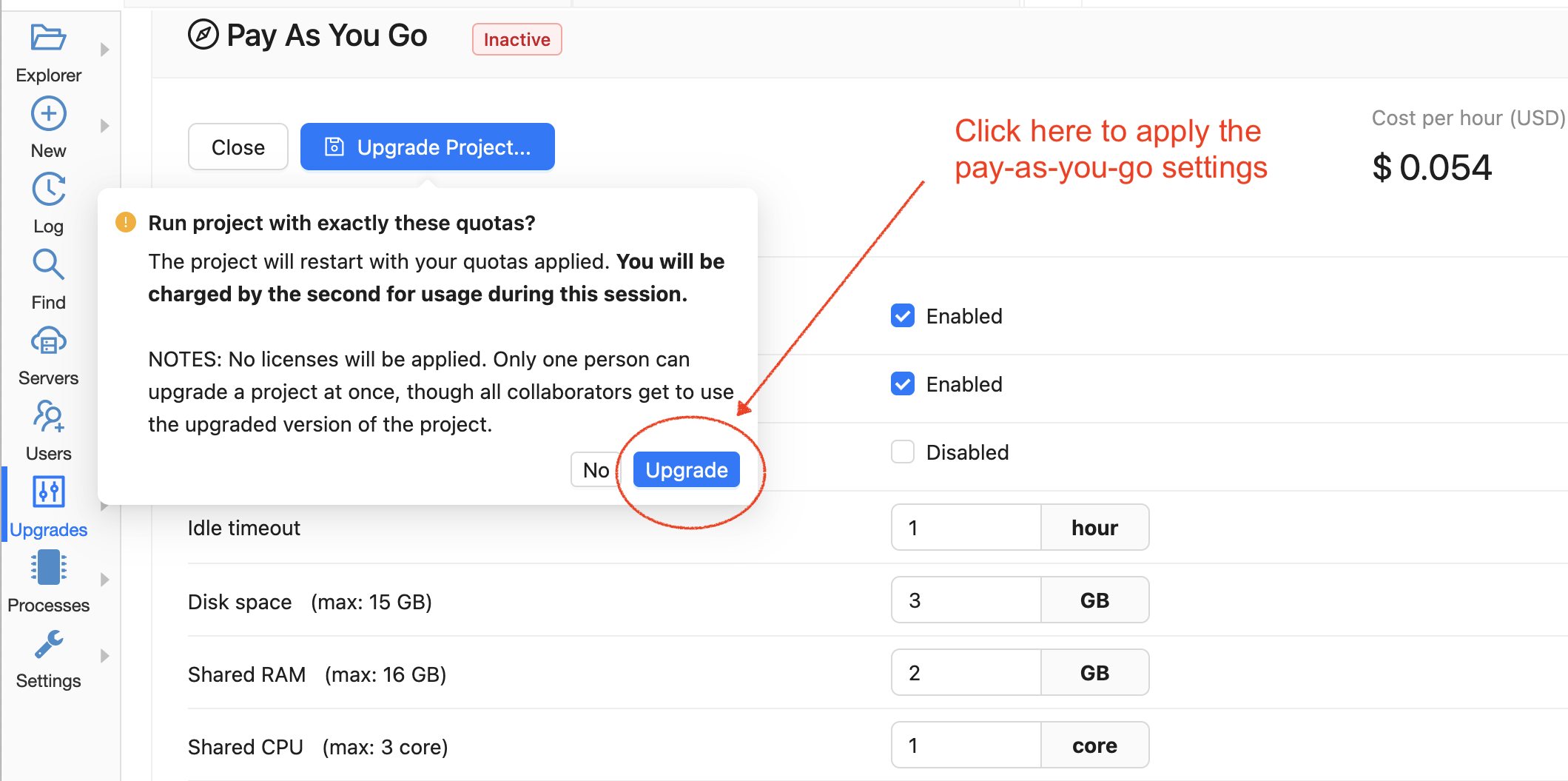
Task: Uncheck the first Enabled checkbox
Action: [903, 316]
